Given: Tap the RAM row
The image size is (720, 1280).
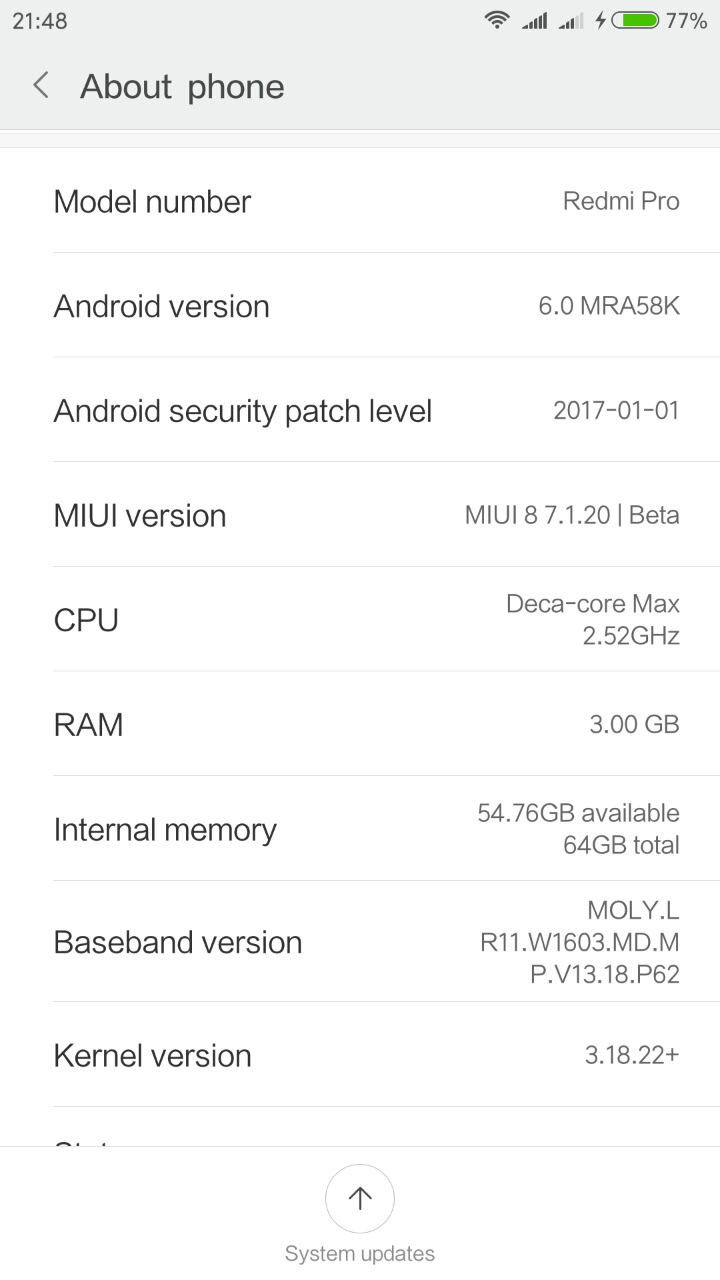Looking at the screenshot, I should pos(360,724).
